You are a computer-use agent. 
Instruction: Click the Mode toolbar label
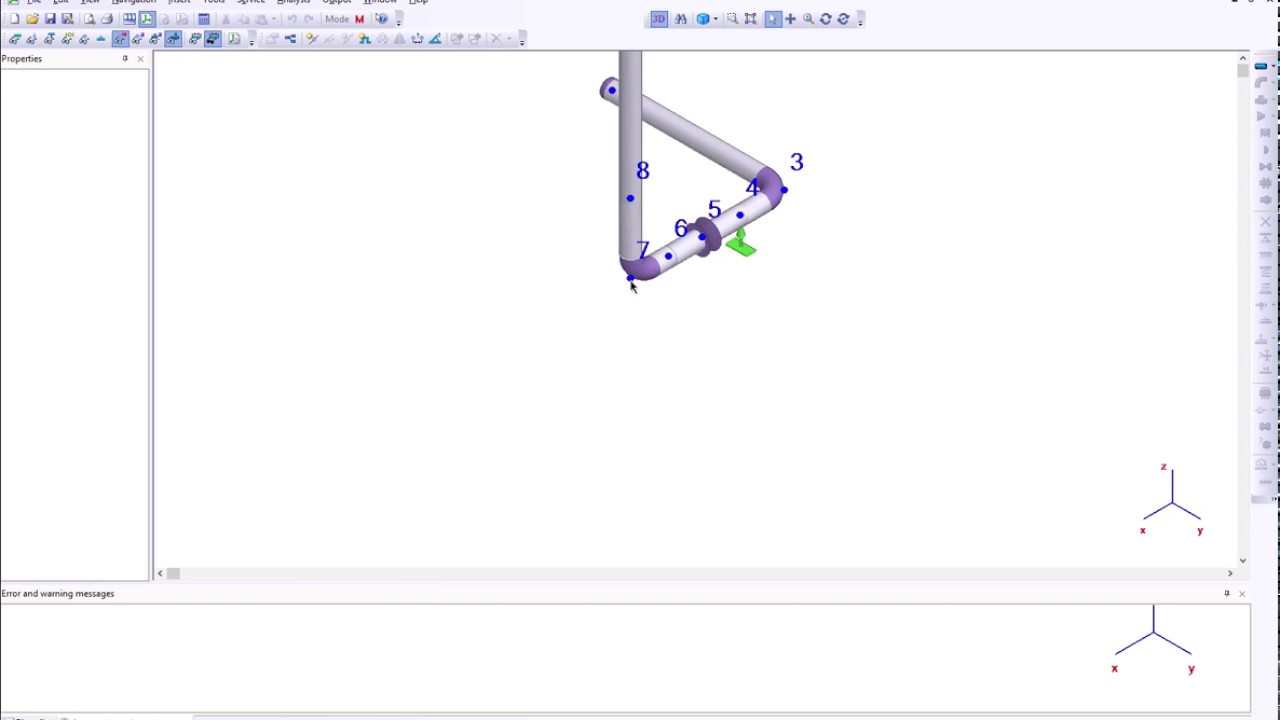tap(337, 19)
